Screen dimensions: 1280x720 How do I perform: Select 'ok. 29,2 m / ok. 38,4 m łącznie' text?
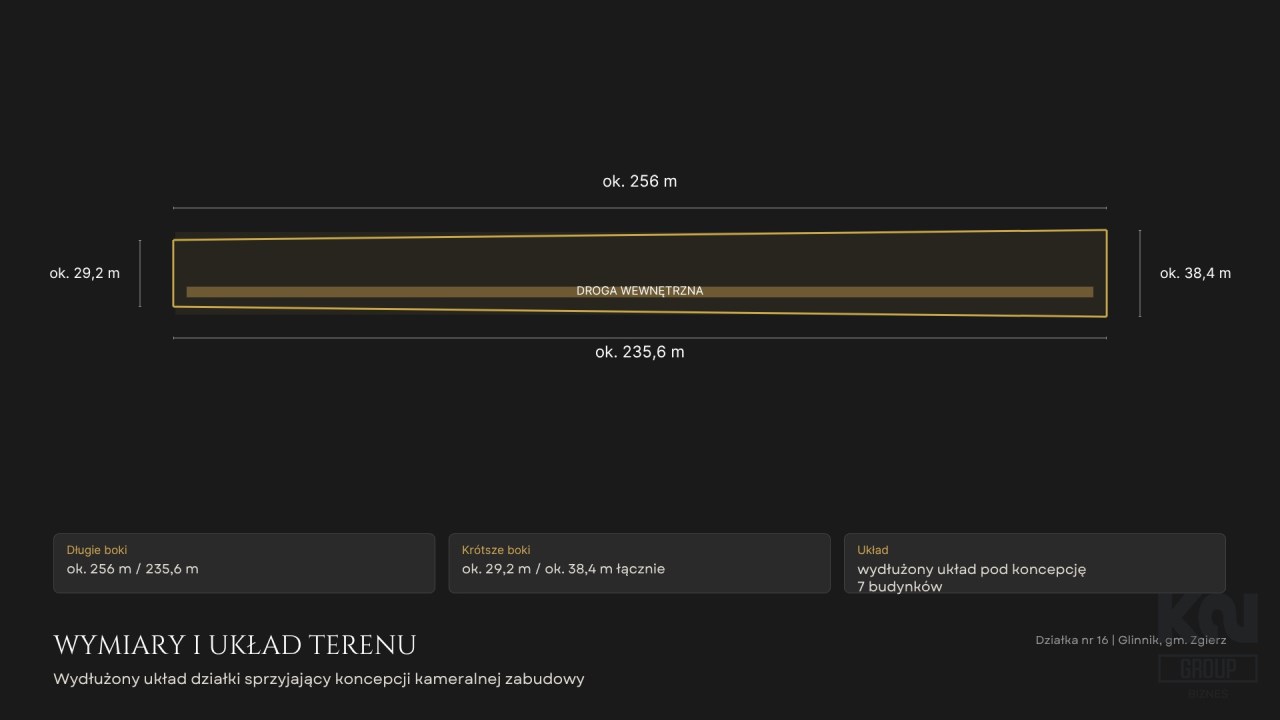[563, 569]
